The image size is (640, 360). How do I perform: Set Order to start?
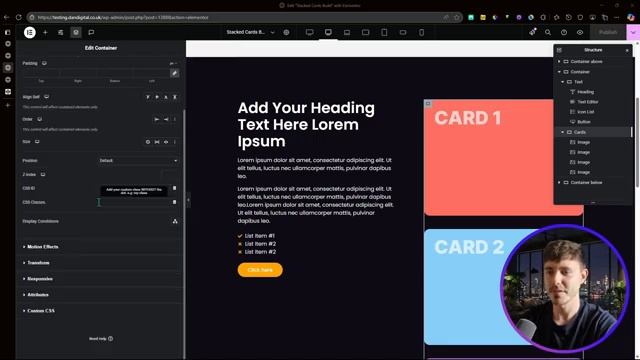157,119
